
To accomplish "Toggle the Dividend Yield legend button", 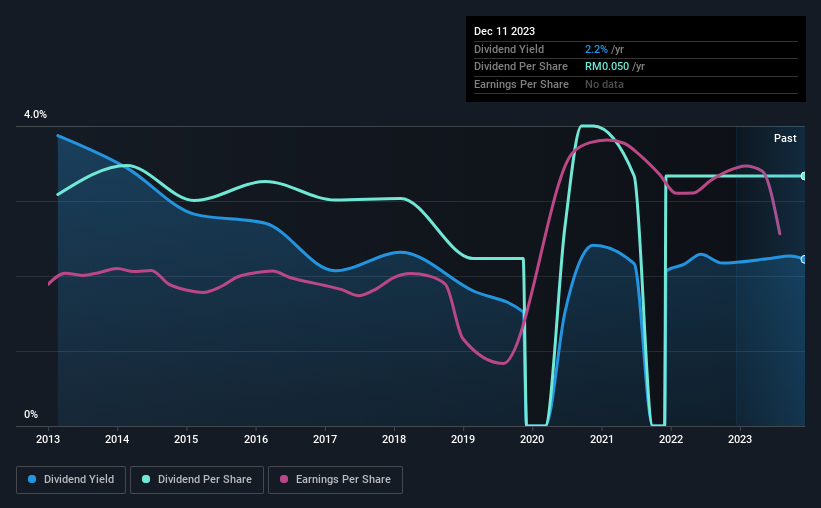I will click(71, 480).
